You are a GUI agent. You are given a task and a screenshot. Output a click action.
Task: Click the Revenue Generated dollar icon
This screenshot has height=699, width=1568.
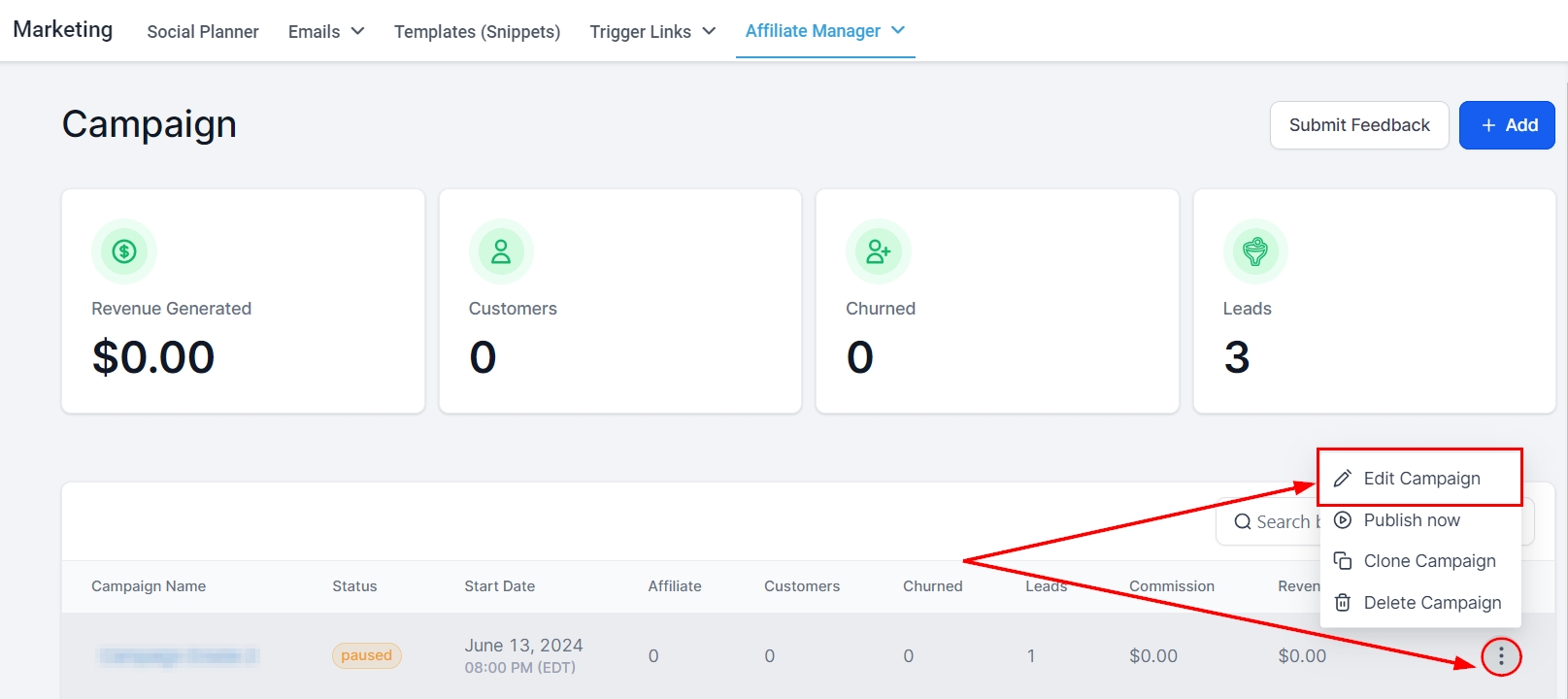point(124,251)
